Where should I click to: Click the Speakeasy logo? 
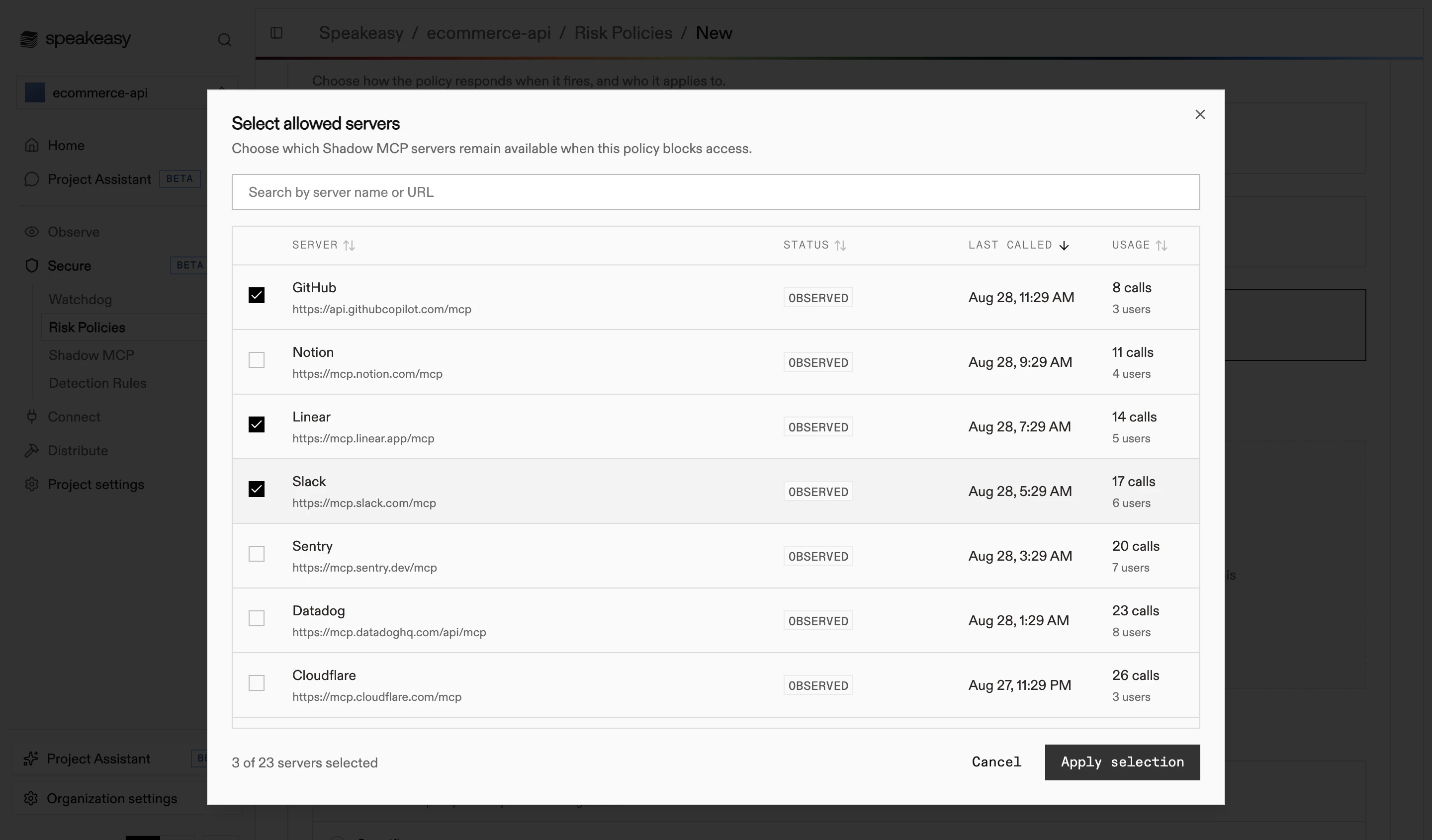click(x=75, y=39)
